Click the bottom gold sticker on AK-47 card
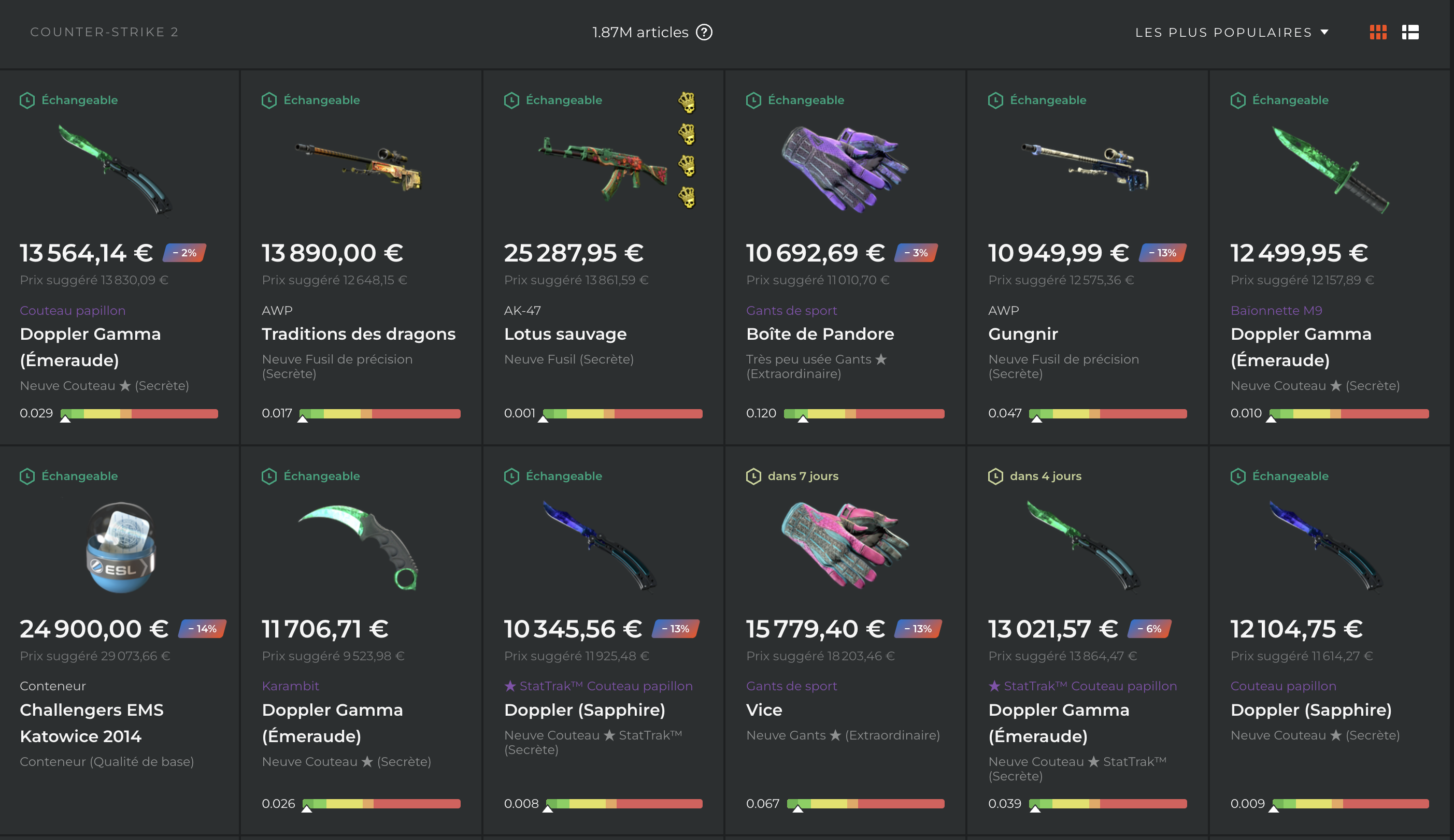The width and height of the screenshot is (1454, 840). [687, 198]
